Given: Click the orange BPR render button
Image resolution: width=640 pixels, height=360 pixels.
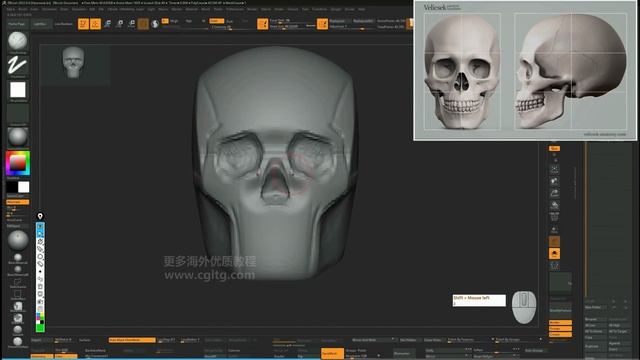Looking at the screenshot, I should coord(554,149).
